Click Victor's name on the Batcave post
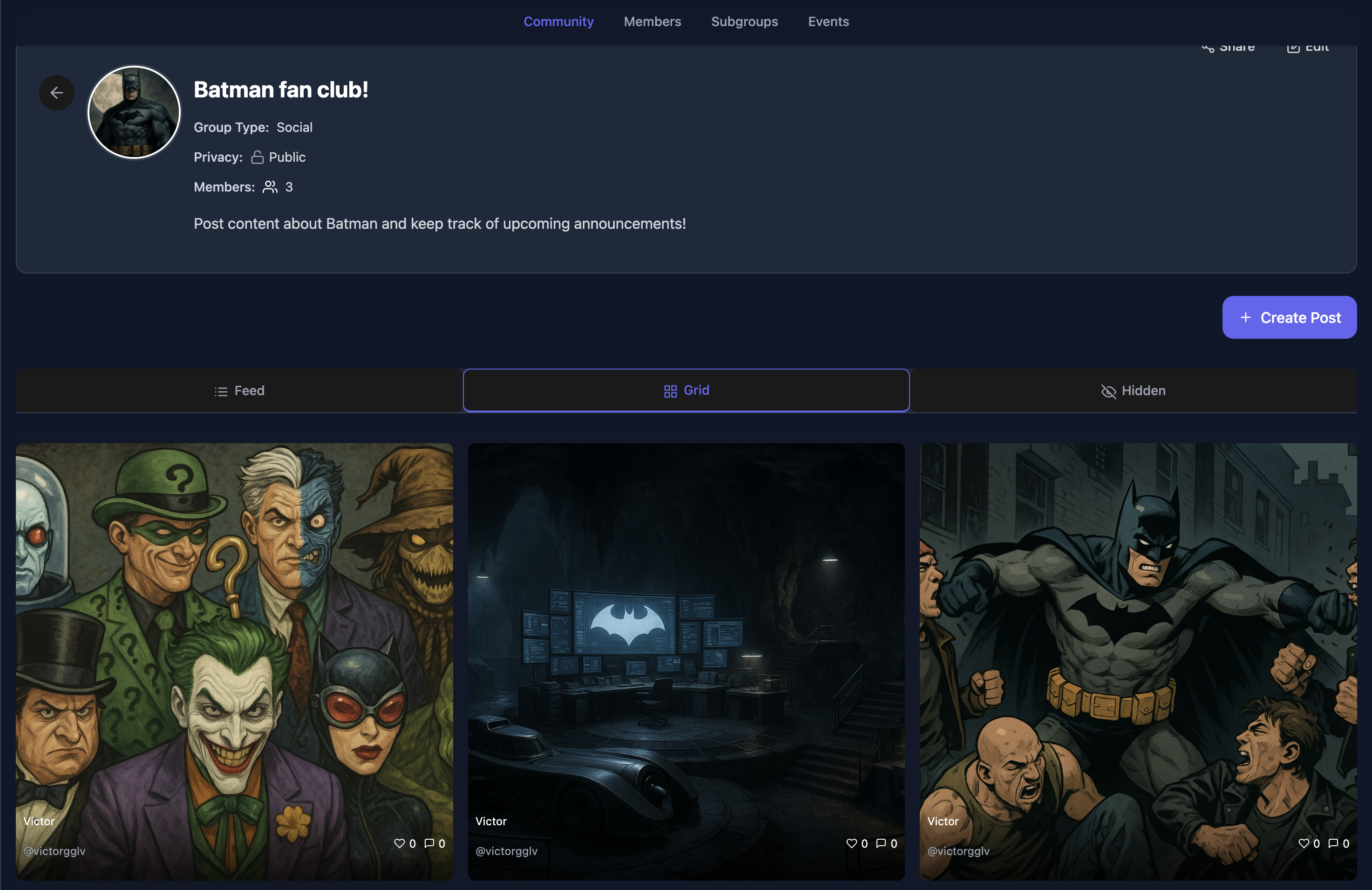The height and width of the screenshot is (890, 1372). point(490,821)
